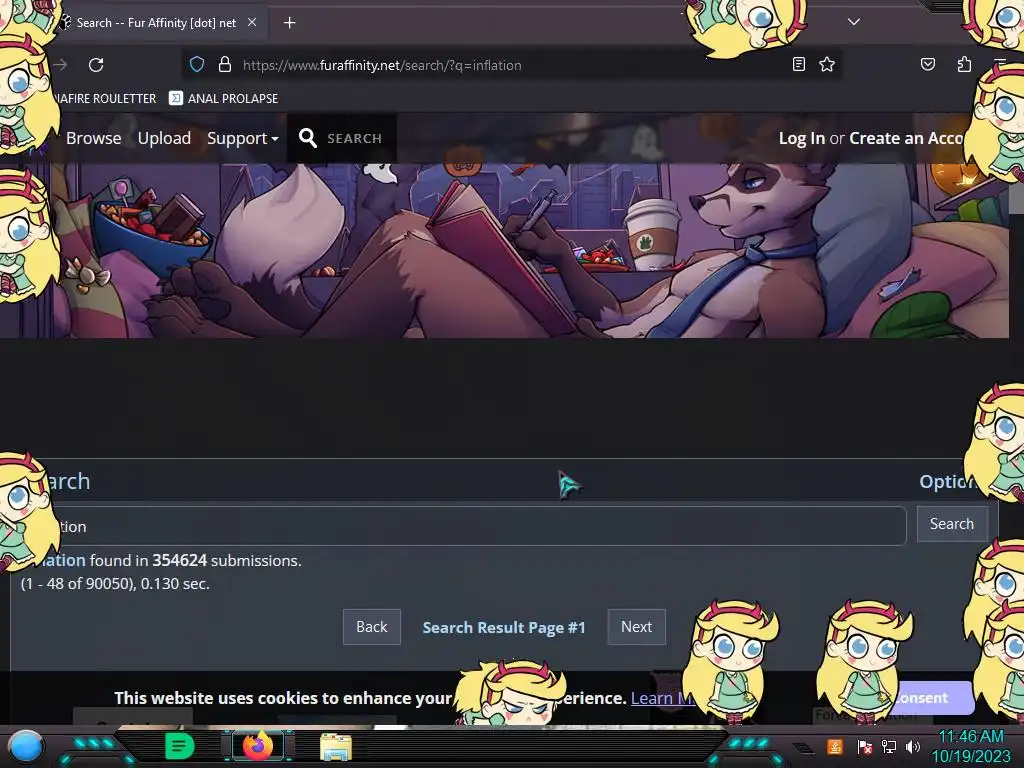Open File Explorer from the taskbar
The width and height of the screenshot is (1024, 768).
tap(336, 746)
